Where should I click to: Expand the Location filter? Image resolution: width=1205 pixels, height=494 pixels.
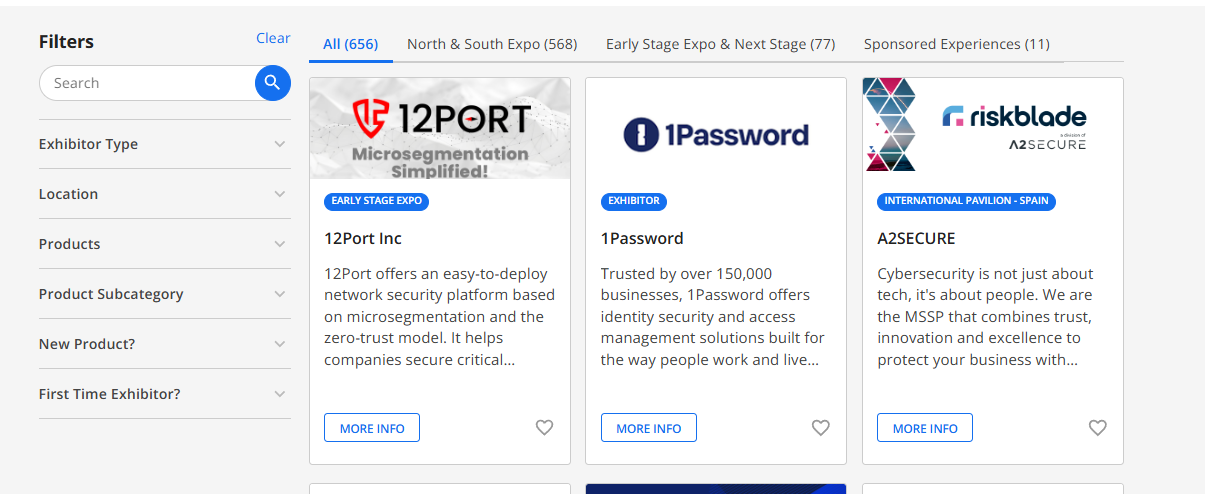click(x=279, y=194)
